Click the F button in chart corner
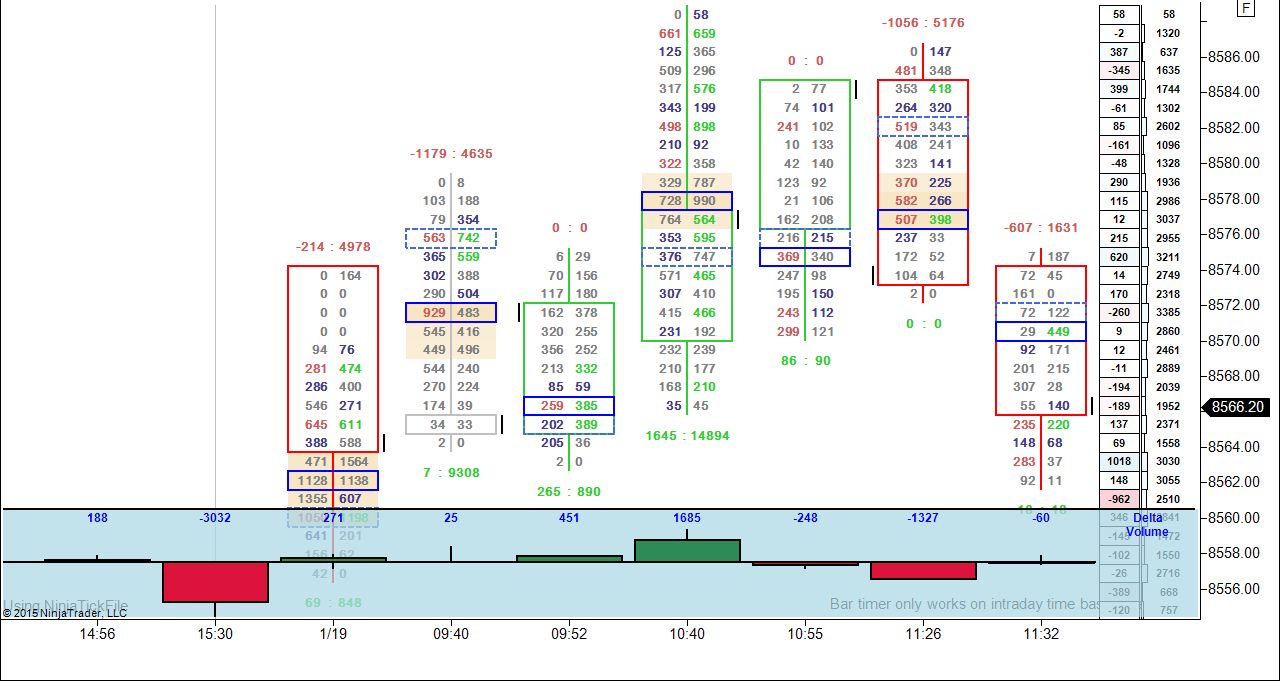Viewport: 1280px width, 681px height. click(1246, 8)
